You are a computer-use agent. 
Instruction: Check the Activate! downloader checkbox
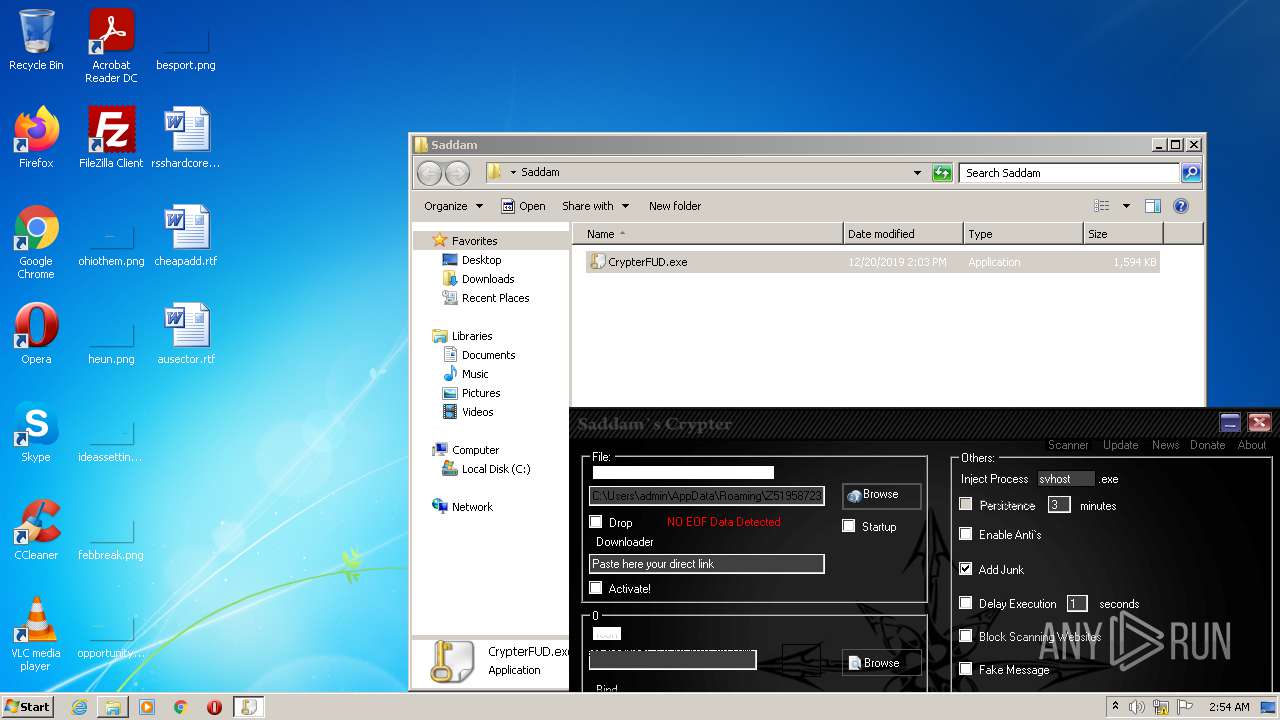point(596,588)
